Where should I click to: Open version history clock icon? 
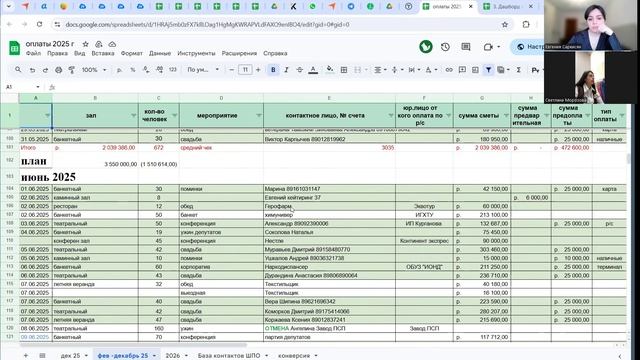click(x=445, y=47)
